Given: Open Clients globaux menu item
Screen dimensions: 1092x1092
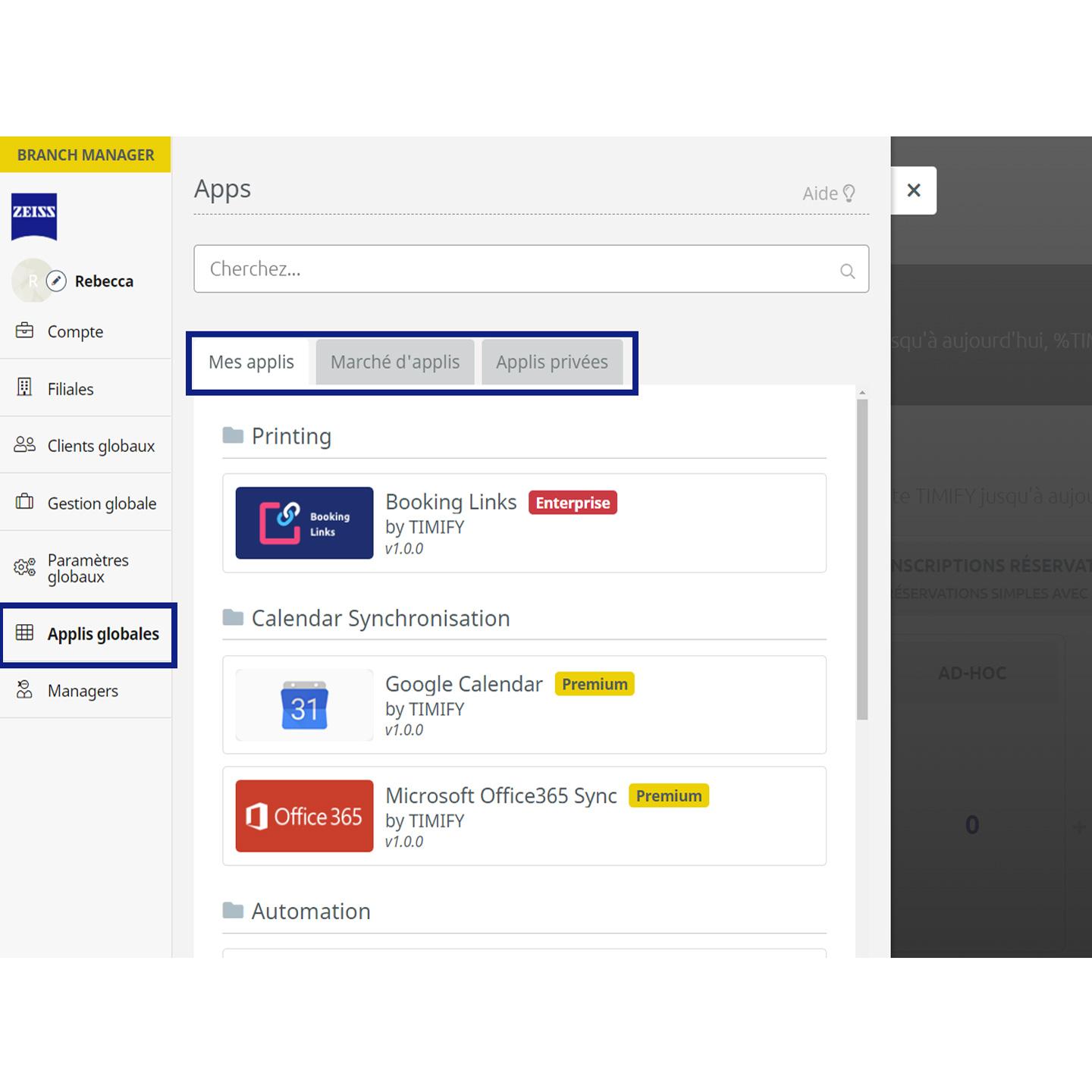Looking at the screenshot, I should 86,445.
